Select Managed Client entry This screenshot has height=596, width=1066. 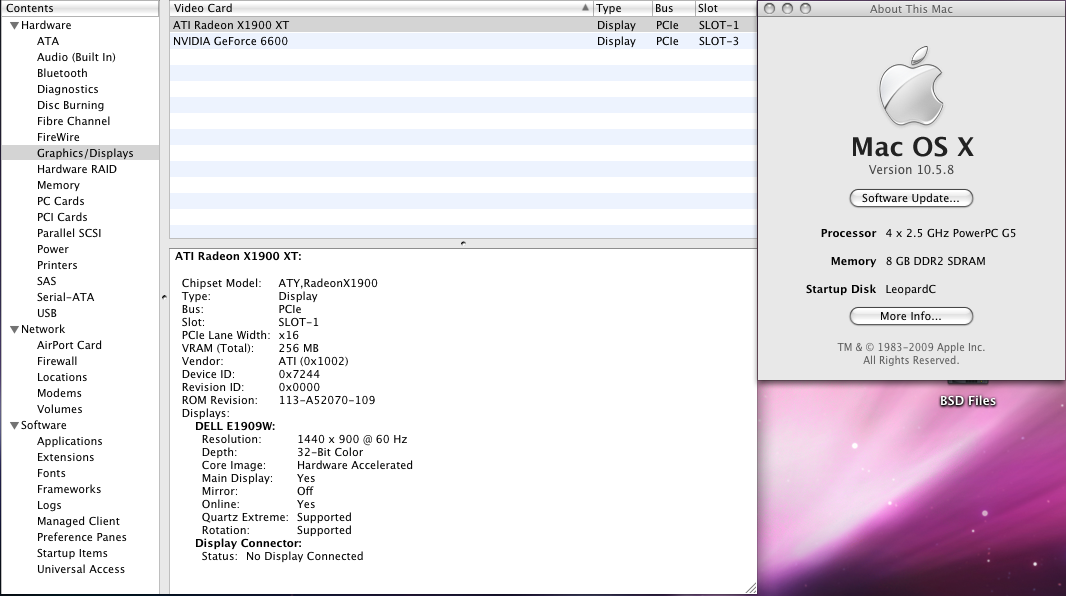[78, 521]
